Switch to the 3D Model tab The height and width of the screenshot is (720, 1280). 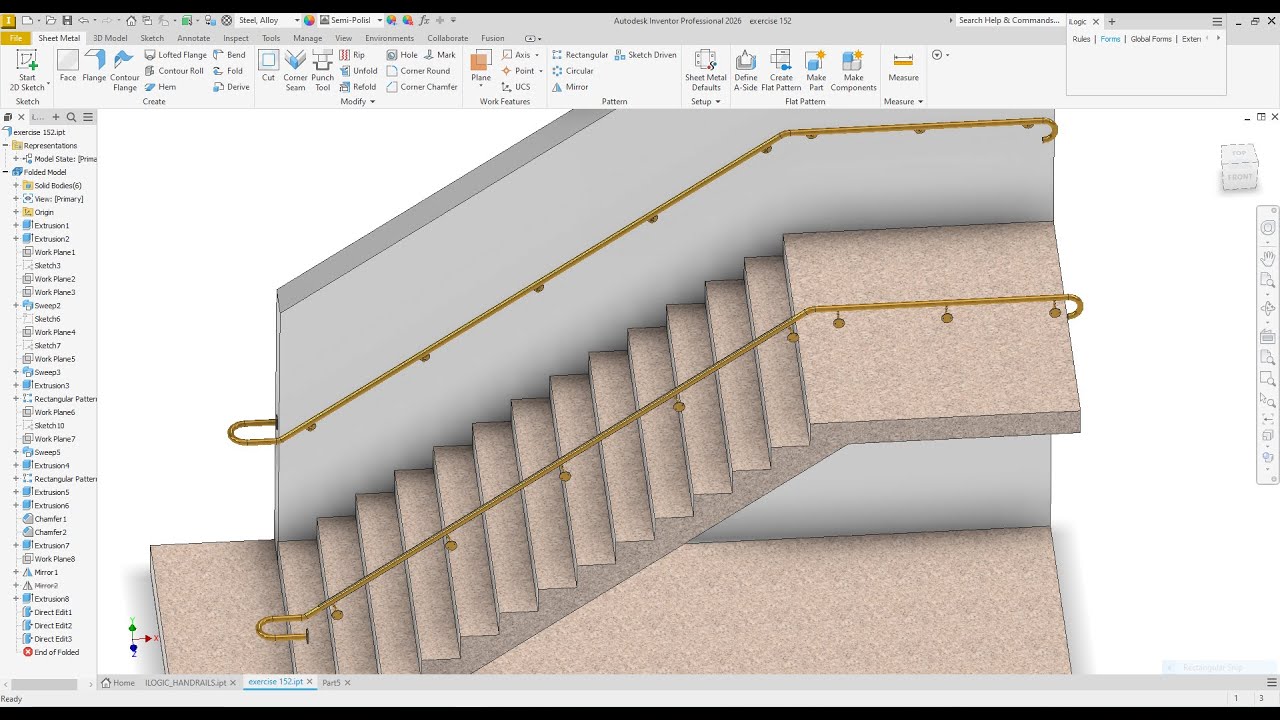(x=110, y=38)
